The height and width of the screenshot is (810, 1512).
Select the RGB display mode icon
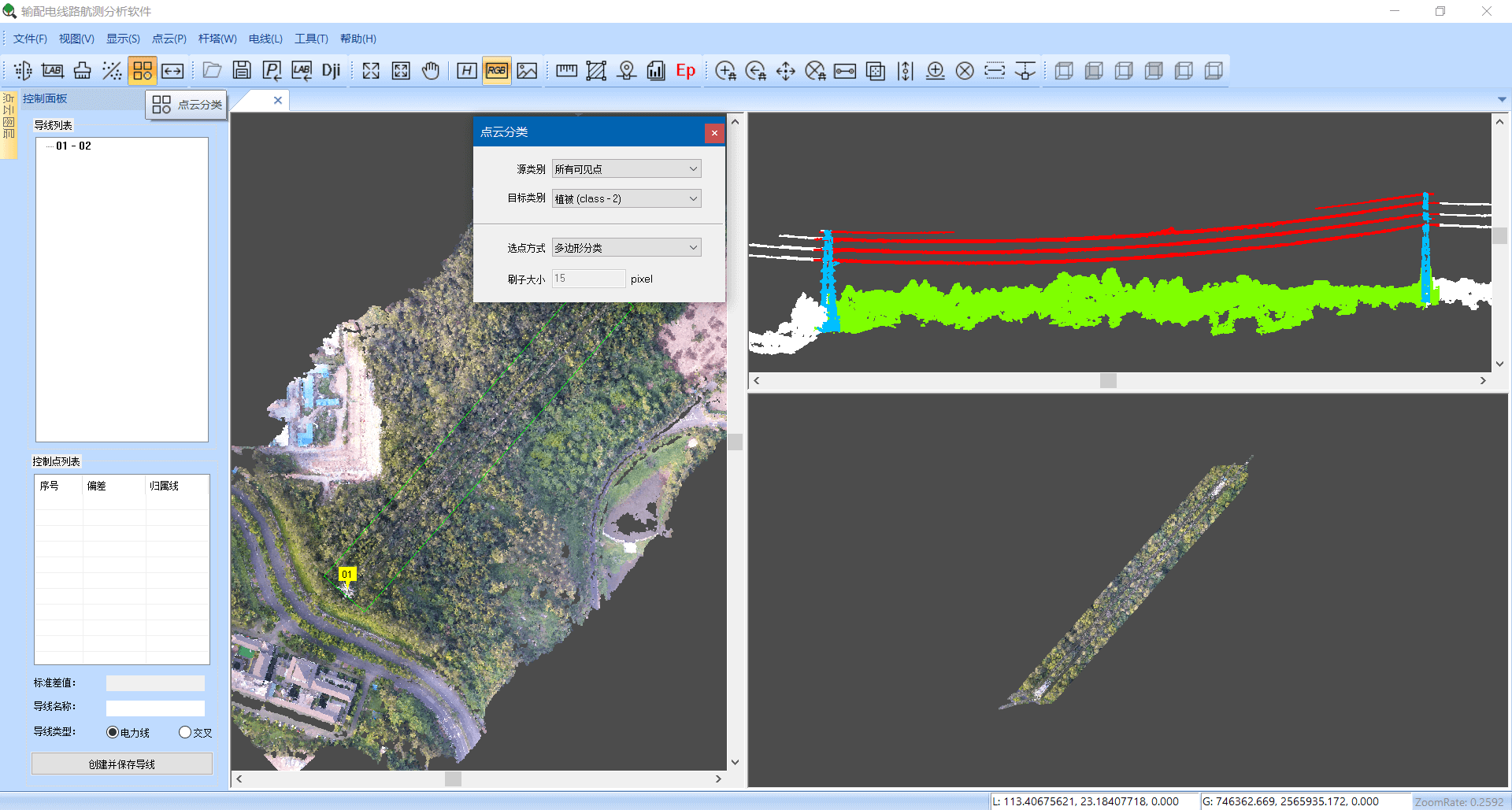coord(496,70)
